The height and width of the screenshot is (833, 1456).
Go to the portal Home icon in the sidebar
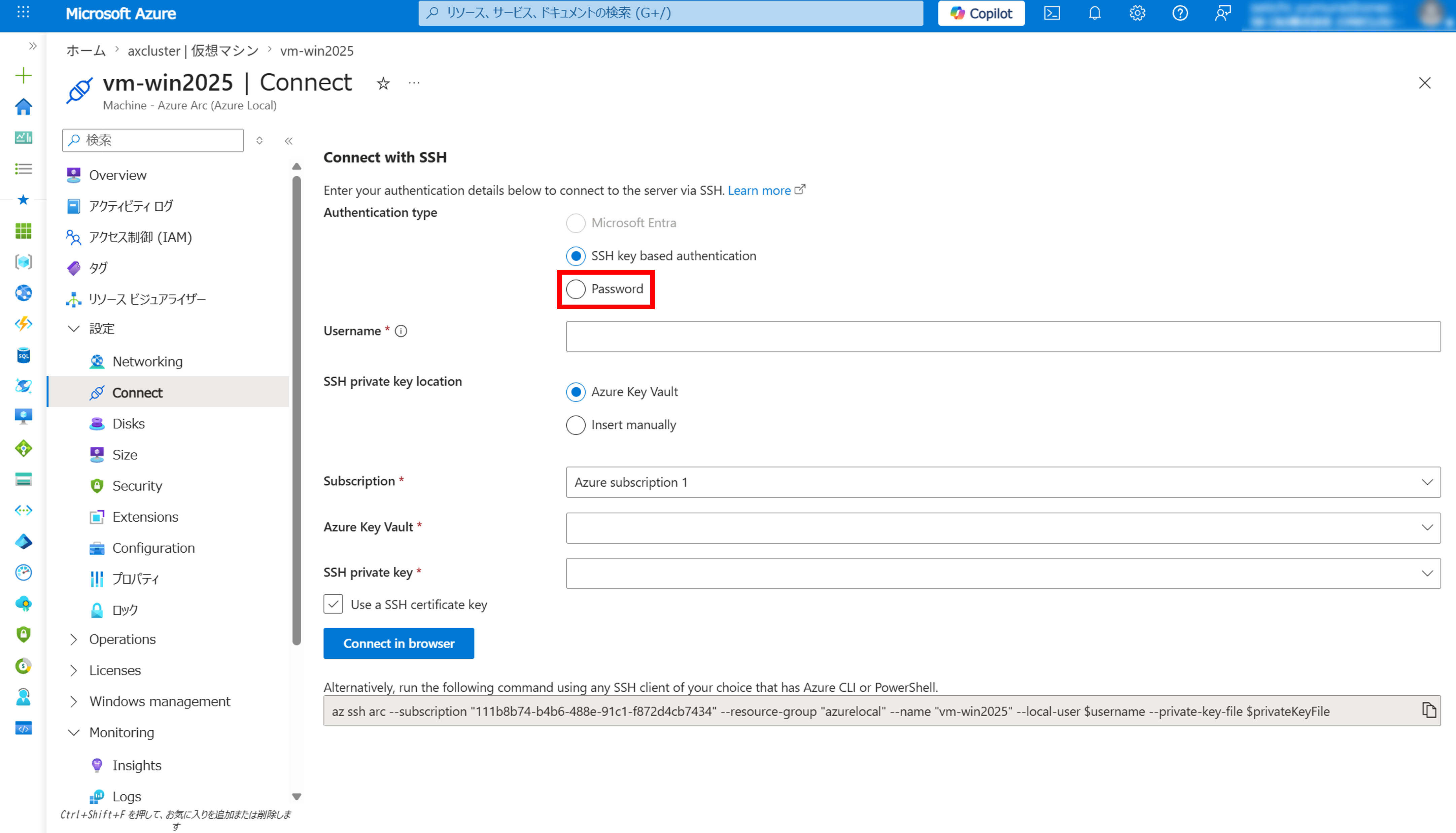24,106
